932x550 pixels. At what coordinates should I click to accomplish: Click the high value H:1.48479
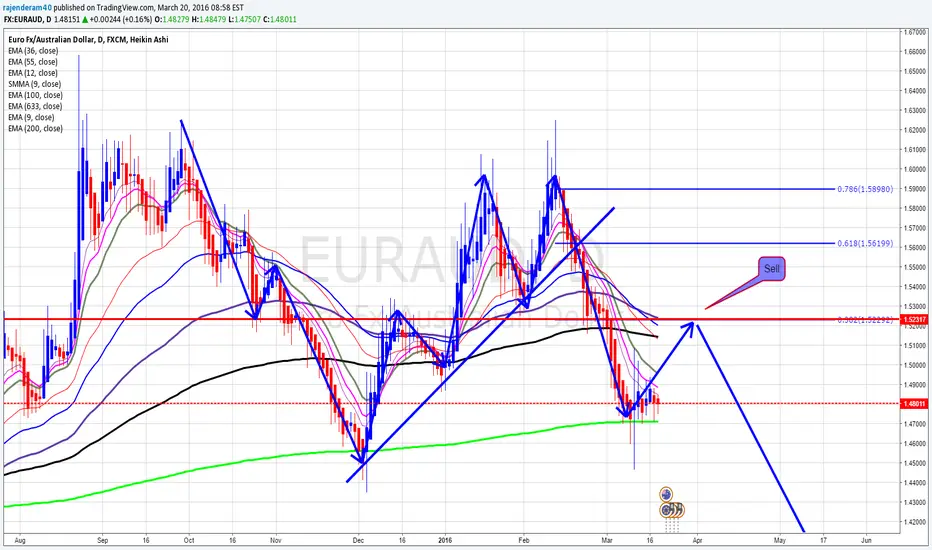click(x=209, y=20)
